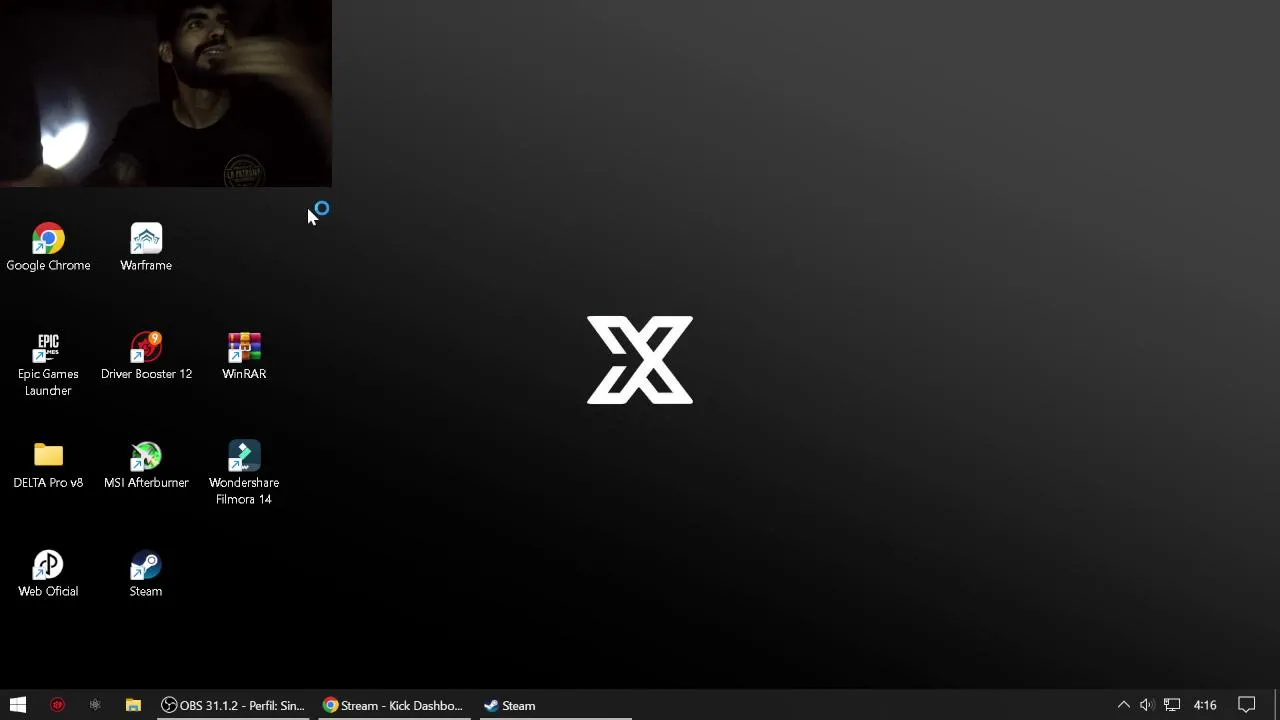Image resolution: width=1280 pixels, height=720 pixels.
Task: Click the Driver Booster 12 icon
Action: [x=146, y=357]
